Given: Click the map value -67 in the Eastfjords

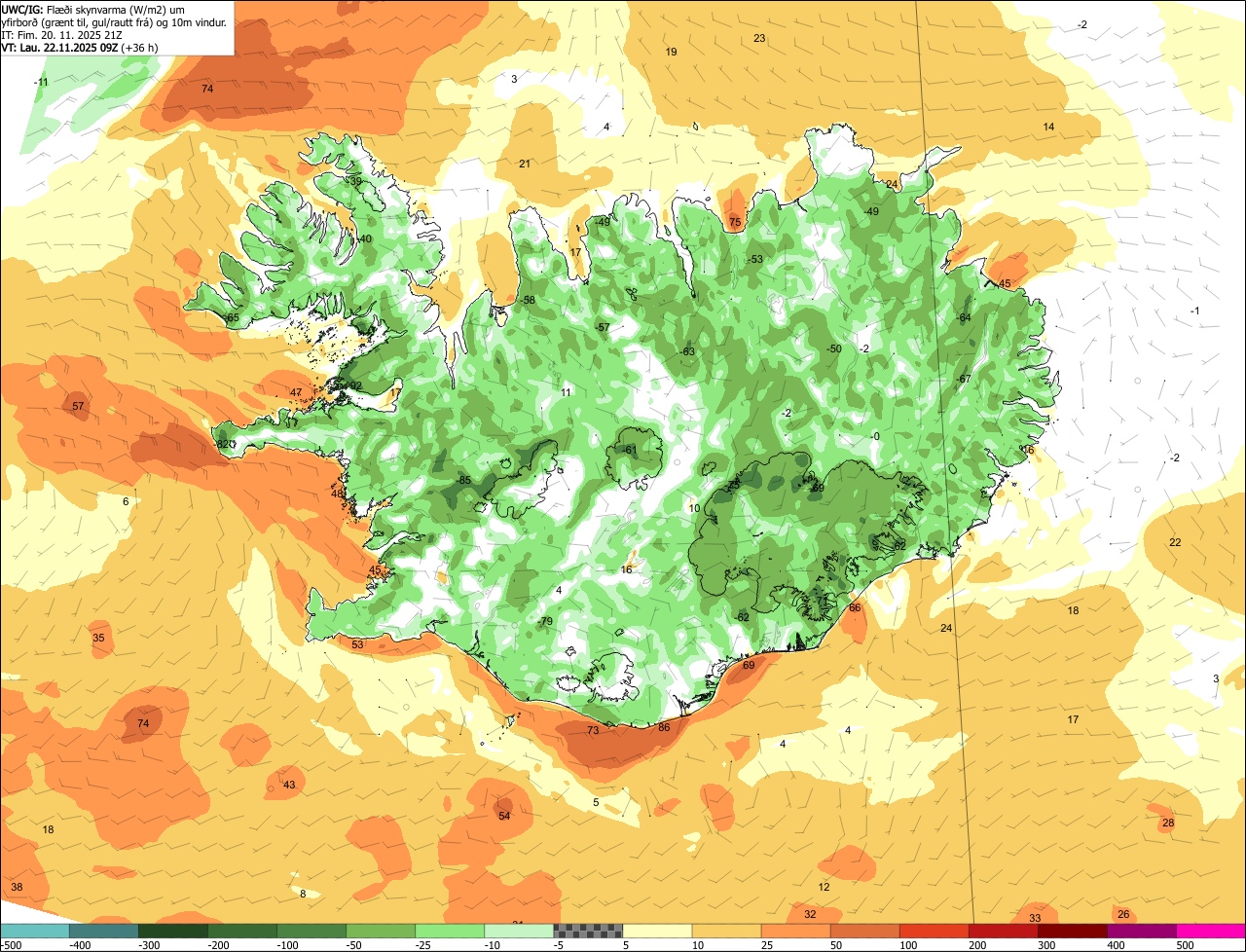Looking at the screenshot, I should [964, 379].
